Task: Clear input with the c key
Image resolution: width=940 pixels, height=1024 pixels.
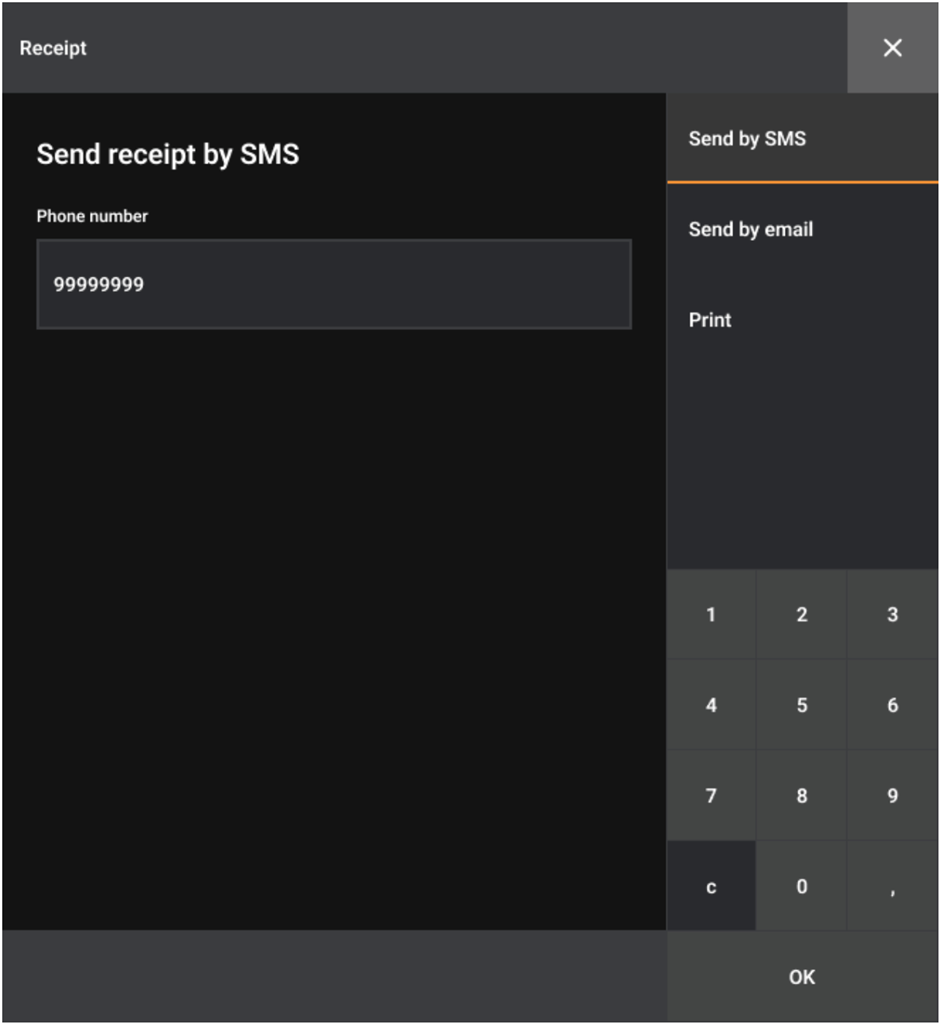Action: click(711, 887)
